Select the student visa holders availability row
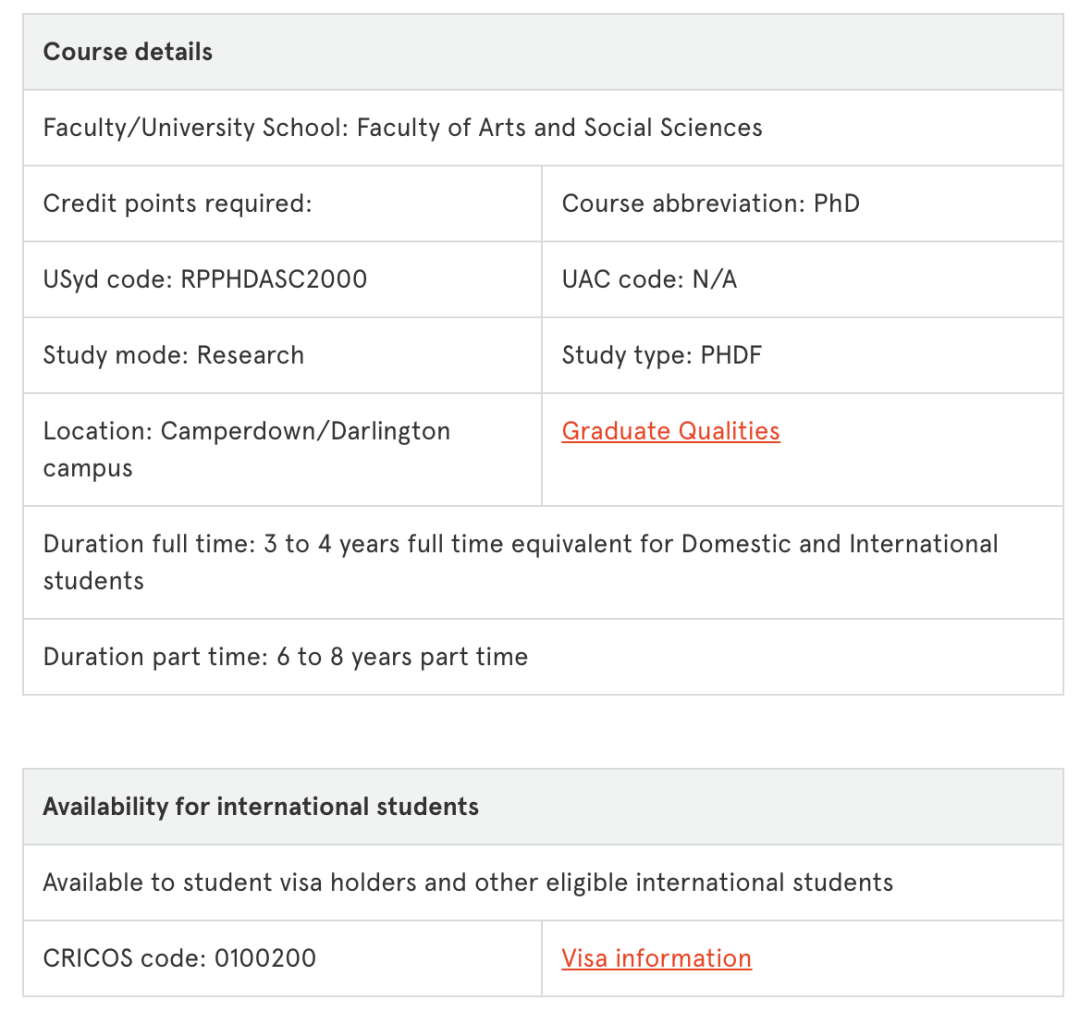1080x1025 pixels. pyautogui.click(x=468, y=883)
